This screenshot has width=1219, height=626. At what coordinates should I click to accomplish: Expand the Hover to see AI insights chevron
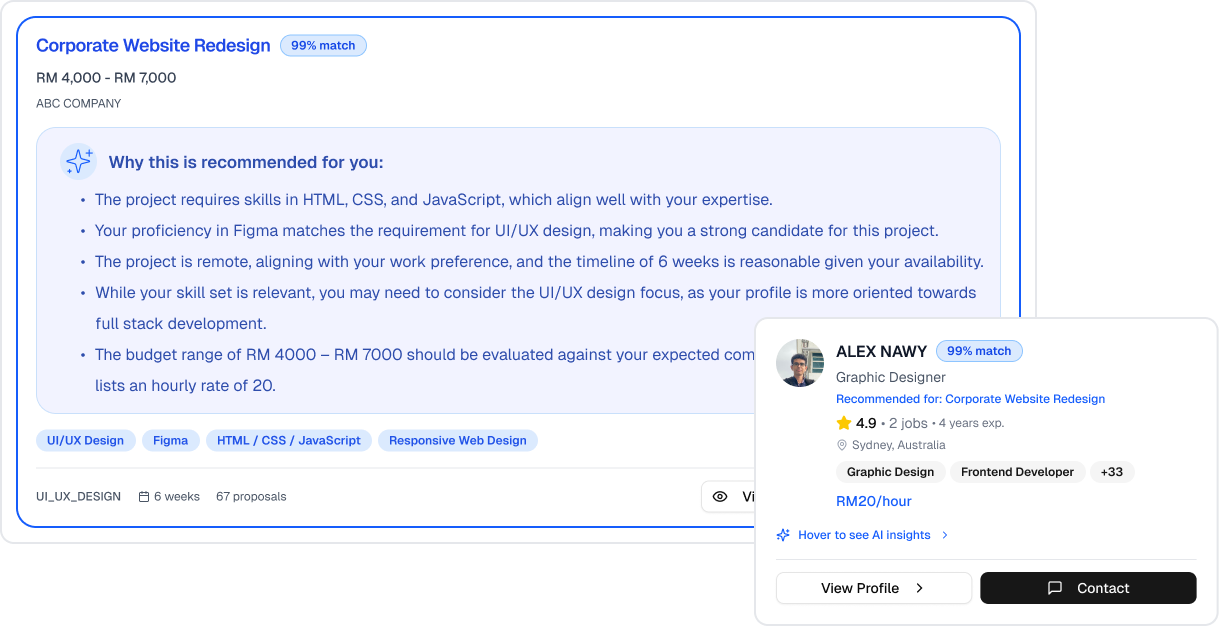[945, 535]
